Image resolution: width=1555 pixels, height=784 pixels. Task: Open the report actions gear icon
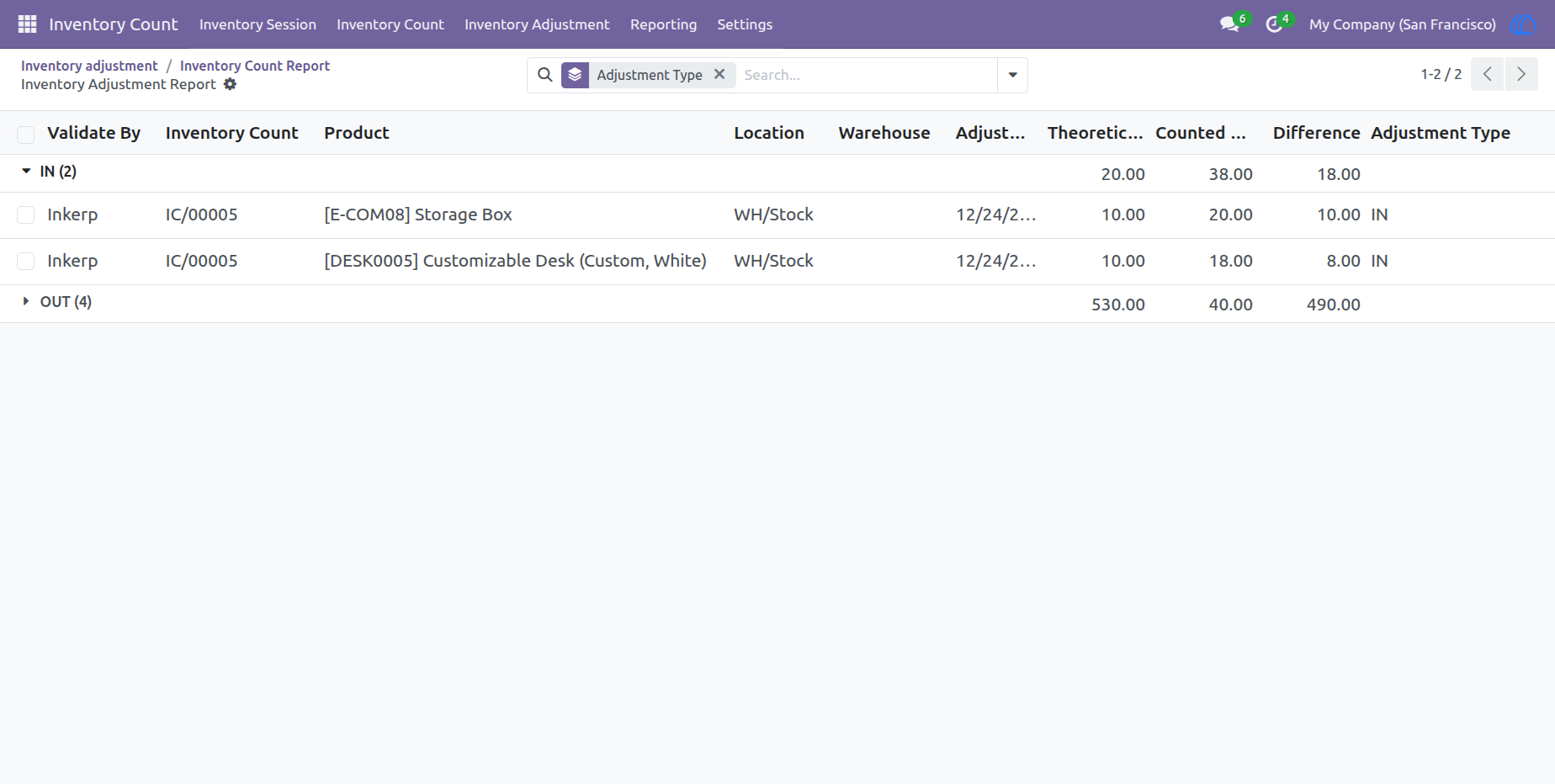coord(231,84)
